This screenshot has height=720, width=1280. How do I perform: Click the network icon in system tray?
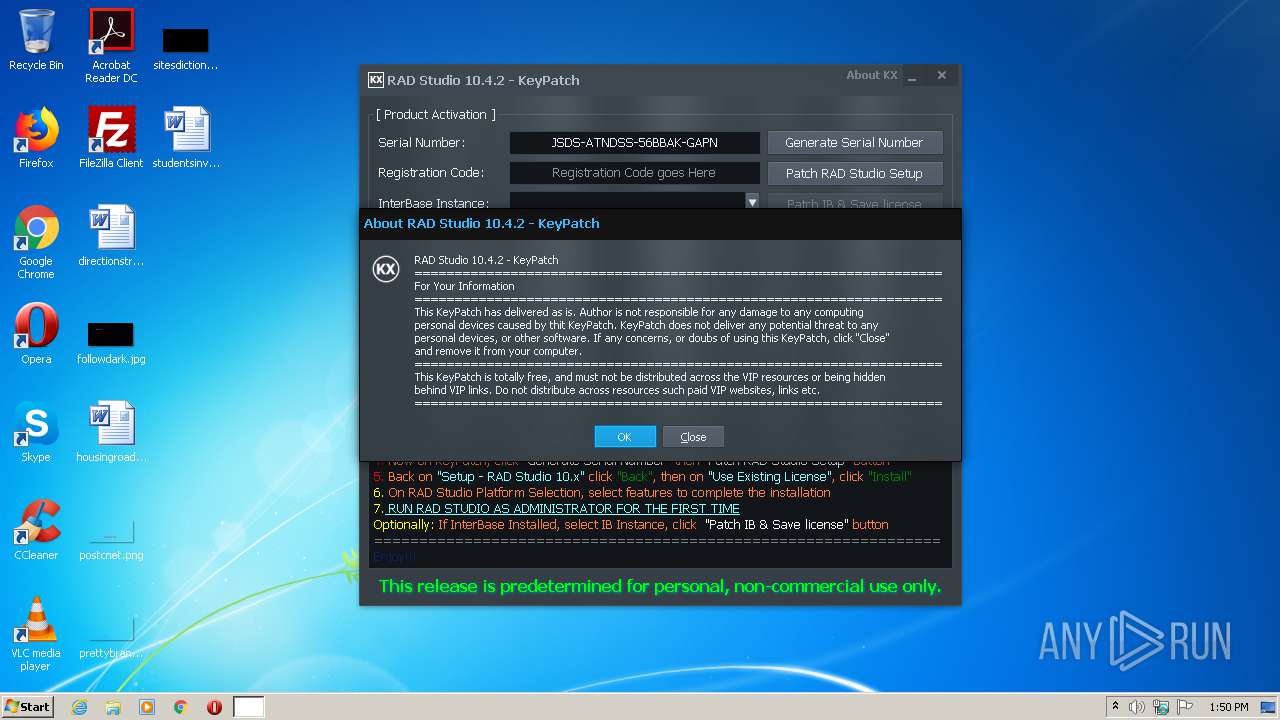pos(1161,707)
